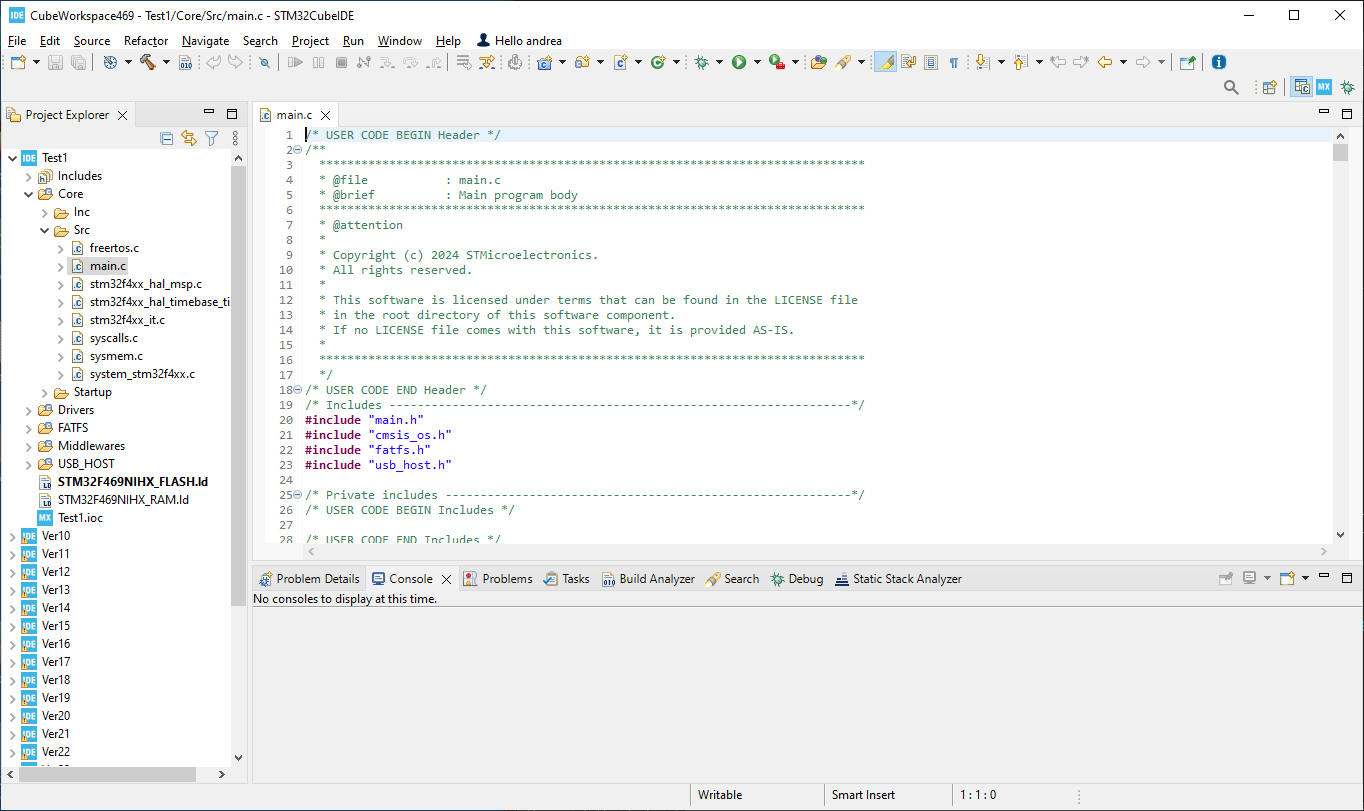This screenshot has height=811, width=1364.
Task: Switch to the Problems tab
Action: coord(498,579)
